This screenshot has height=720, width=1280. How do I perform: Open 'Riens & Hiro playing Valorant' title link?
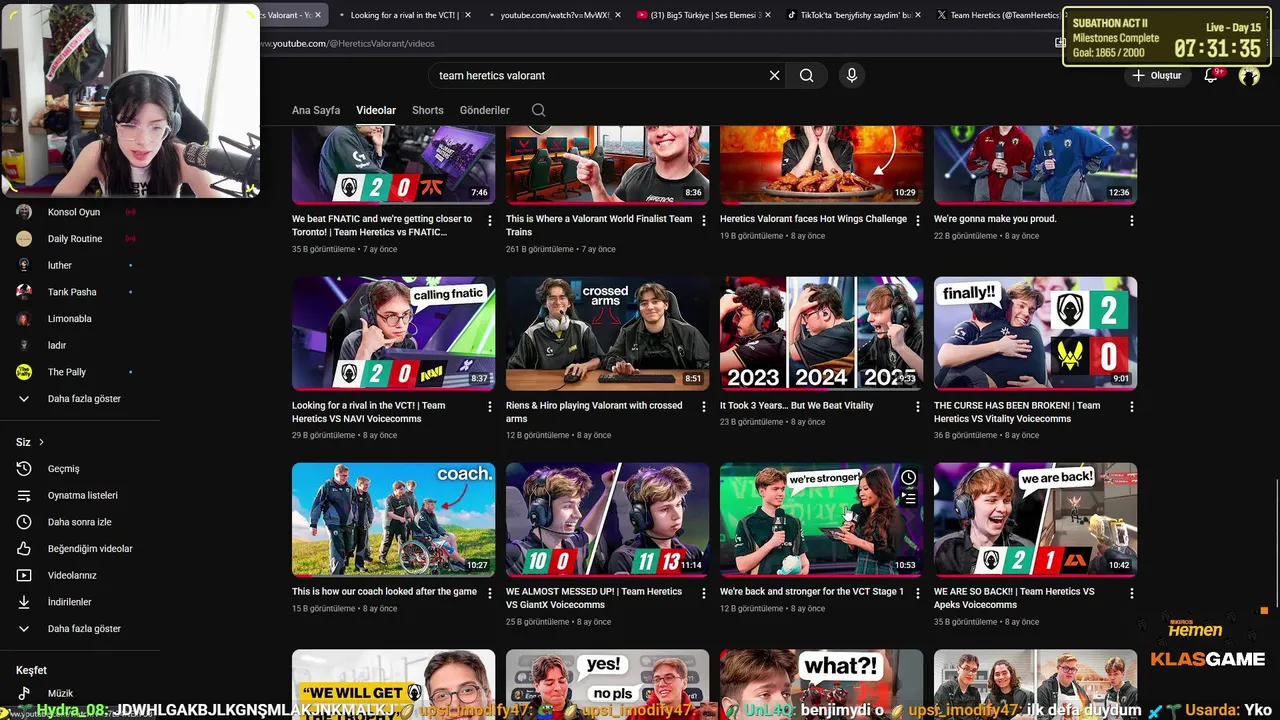point(594,412)
